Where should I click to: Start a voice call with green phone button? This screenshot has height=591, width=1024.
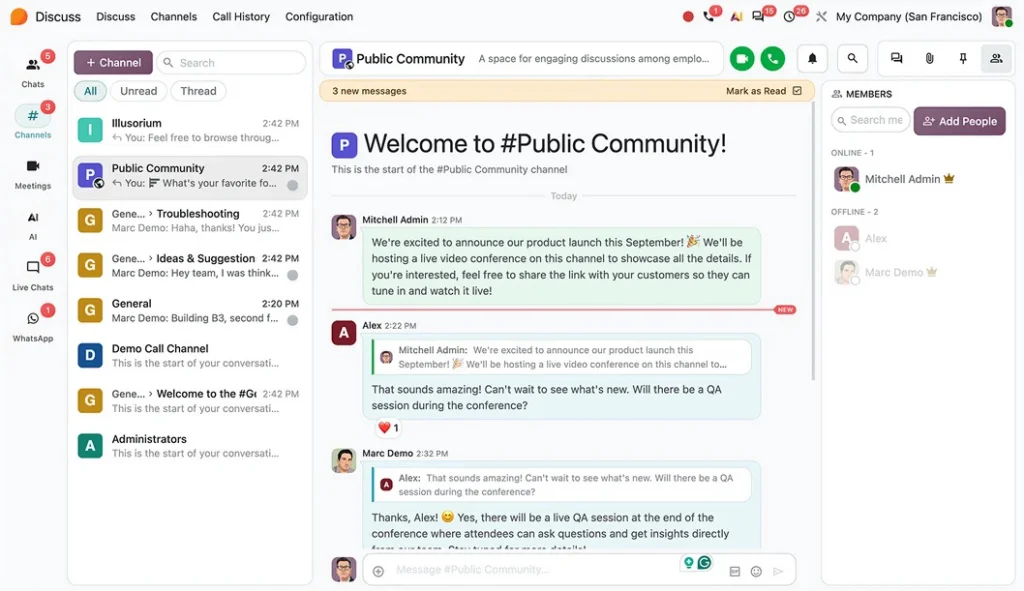(x=773, y=59)
